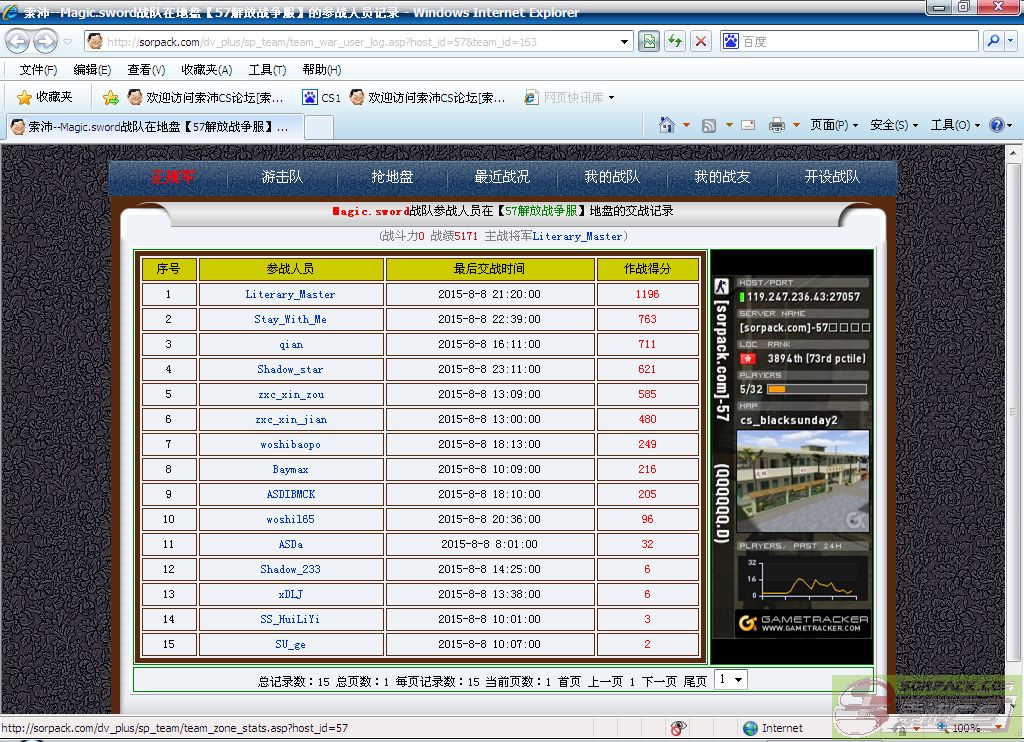Click the Read Mail envelope icon
Image resolution: width=1024 pixels, height=742 pixels.
click(747, 125)
